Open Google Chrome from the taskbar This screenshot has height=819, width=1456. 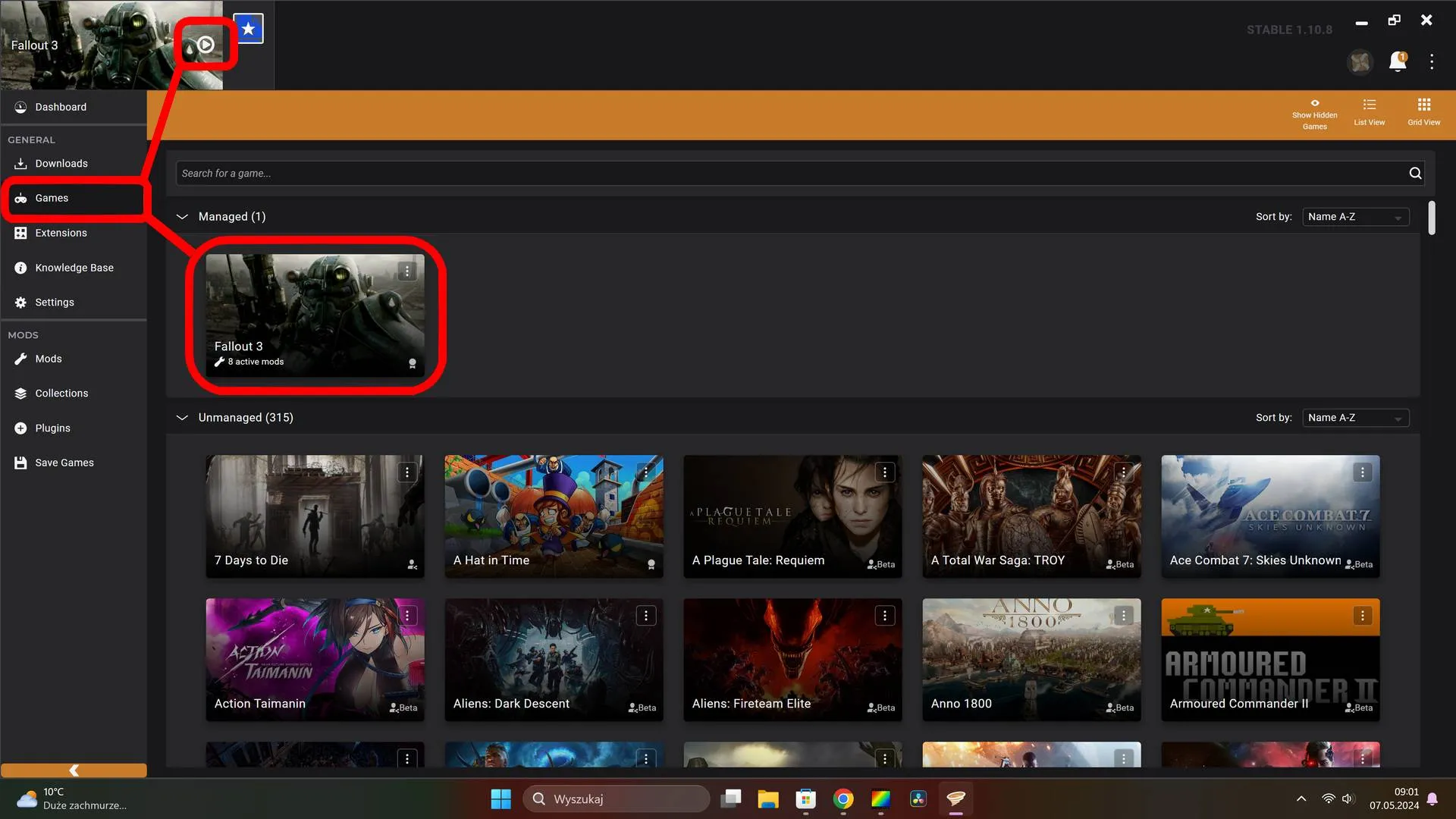[x=843, y=799]
